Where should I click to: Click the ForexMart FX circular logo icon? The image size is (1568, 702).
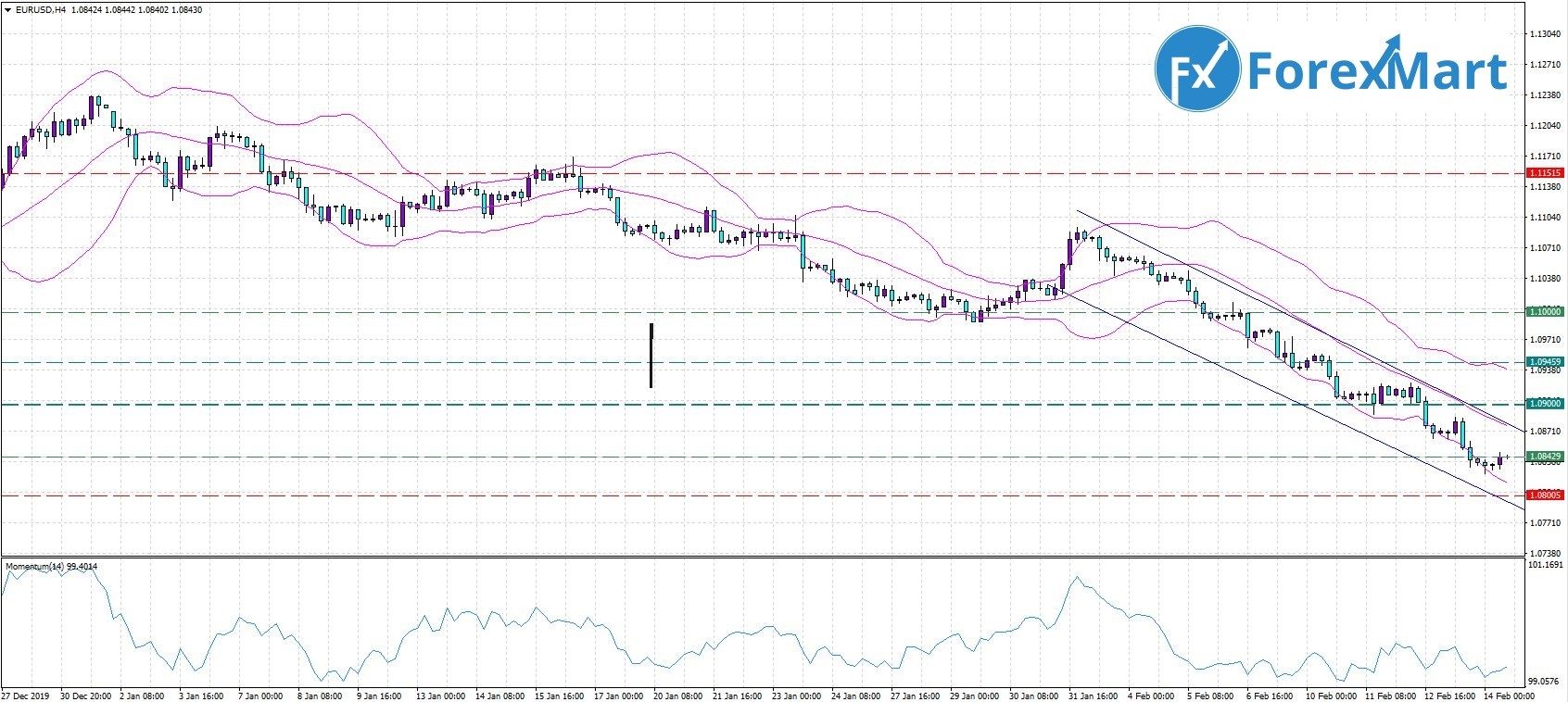pos(1197,69)
